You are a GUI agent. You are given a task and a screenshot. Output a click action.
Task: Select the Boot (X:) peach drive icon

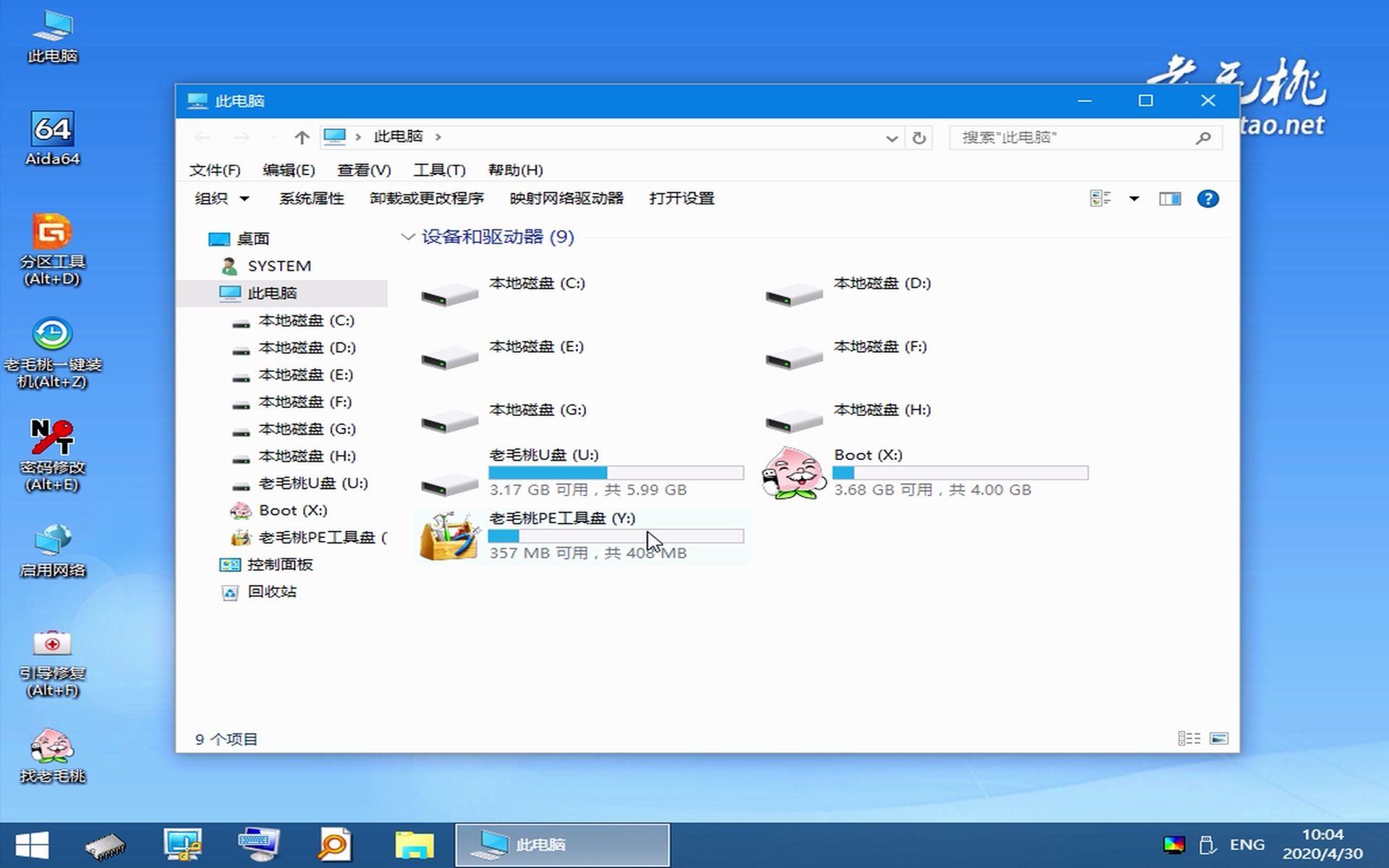click(794, 472)
